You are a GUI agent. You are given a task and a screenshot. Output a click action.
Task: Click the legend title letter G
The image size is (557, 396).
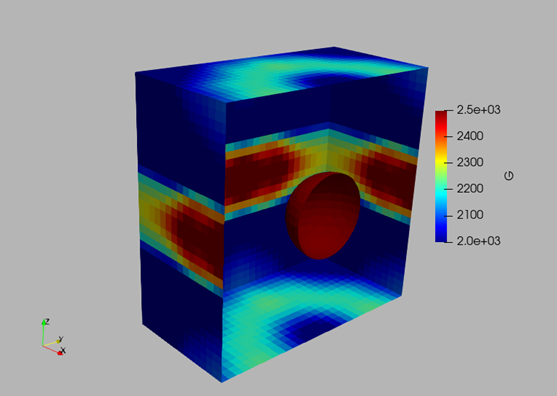[509, 175]
